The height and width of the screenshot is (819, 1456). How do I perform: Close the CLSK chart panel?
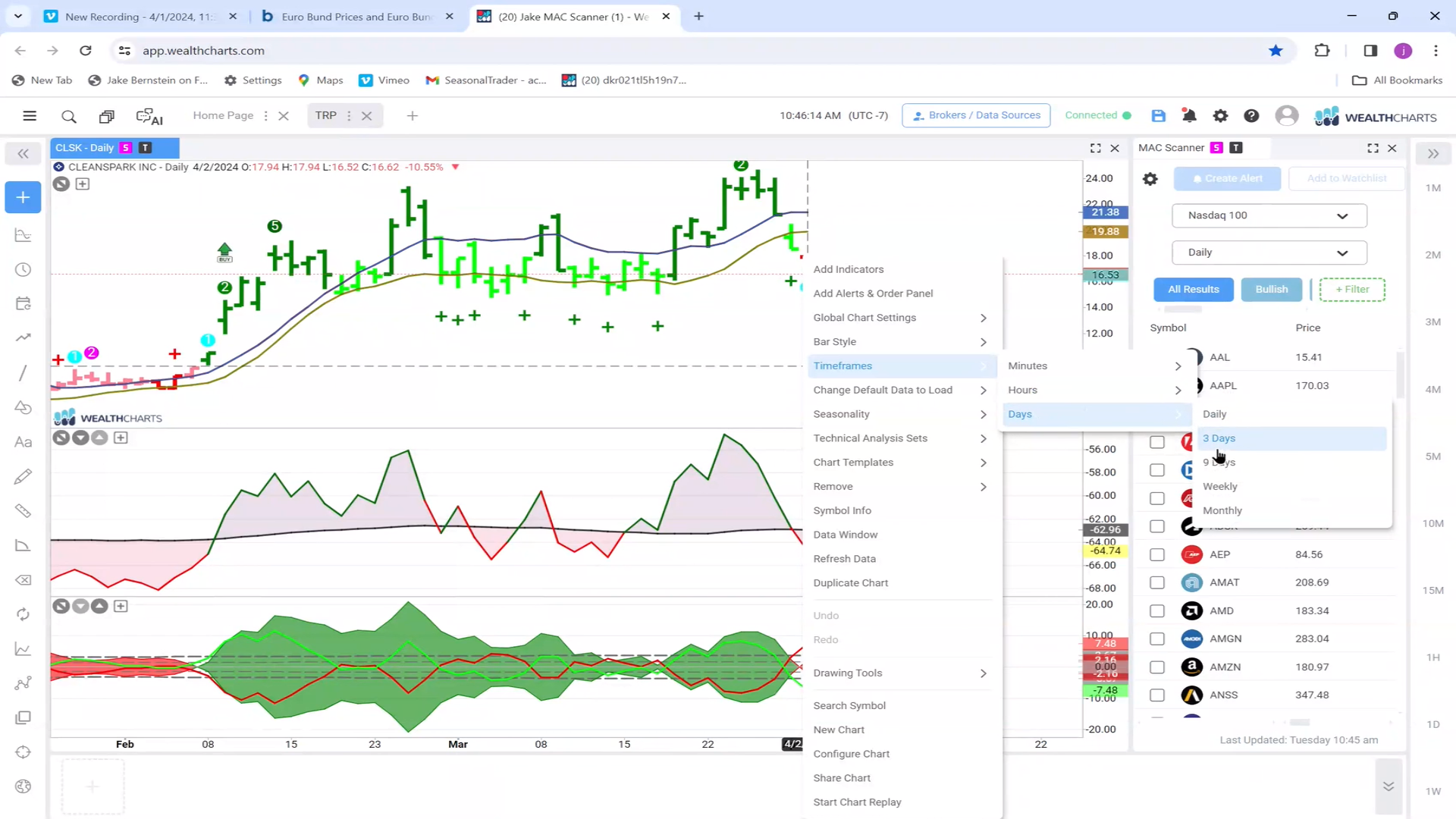click(1115, 148)
